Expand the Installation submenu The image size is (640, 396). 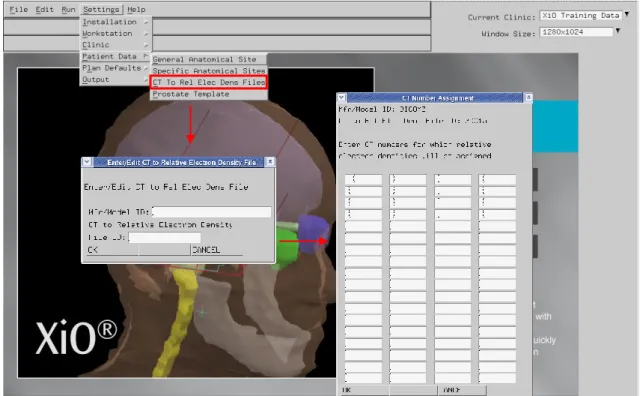(116, 22)
